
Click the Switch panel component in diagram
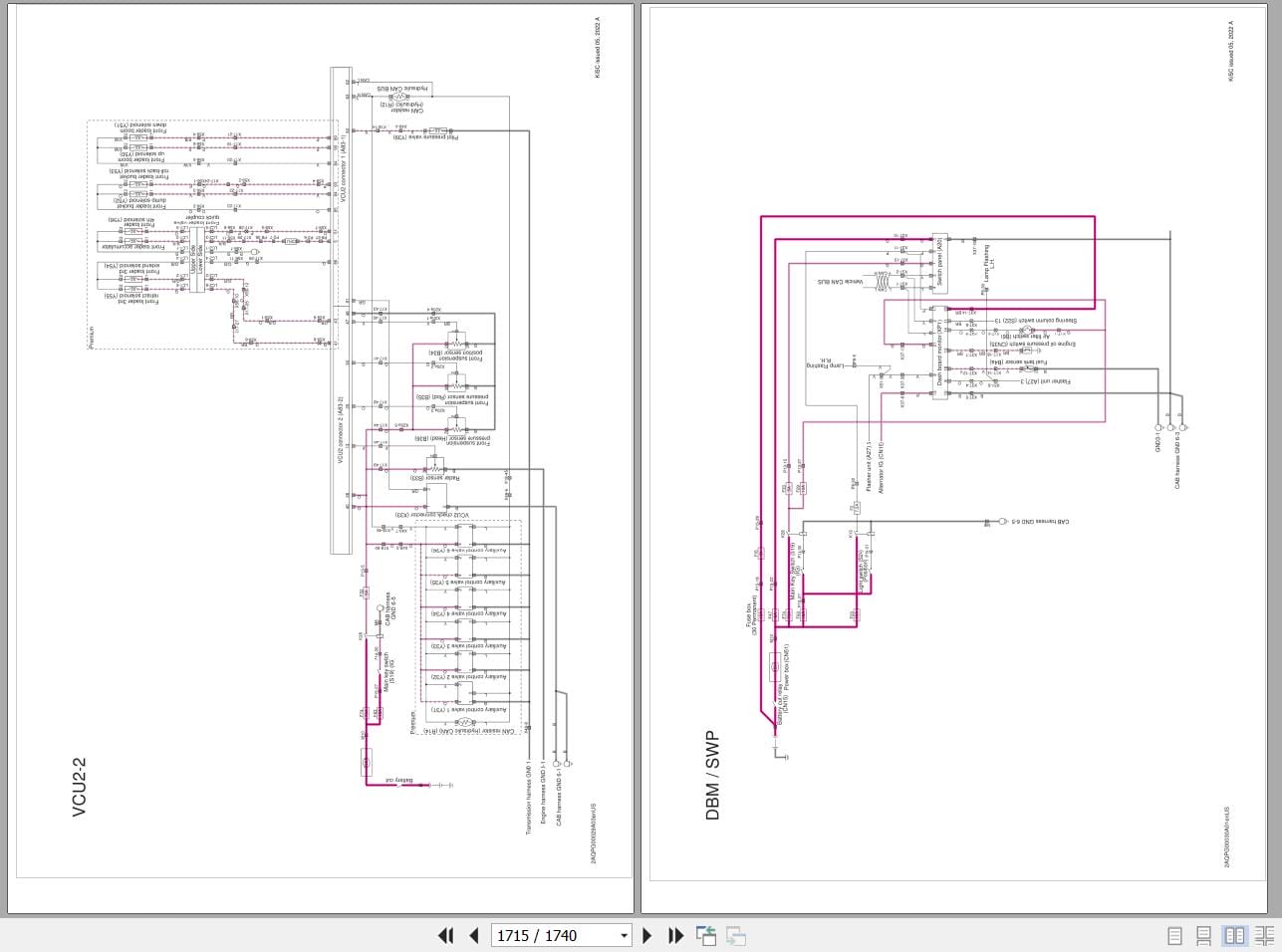tap(939, 261)
